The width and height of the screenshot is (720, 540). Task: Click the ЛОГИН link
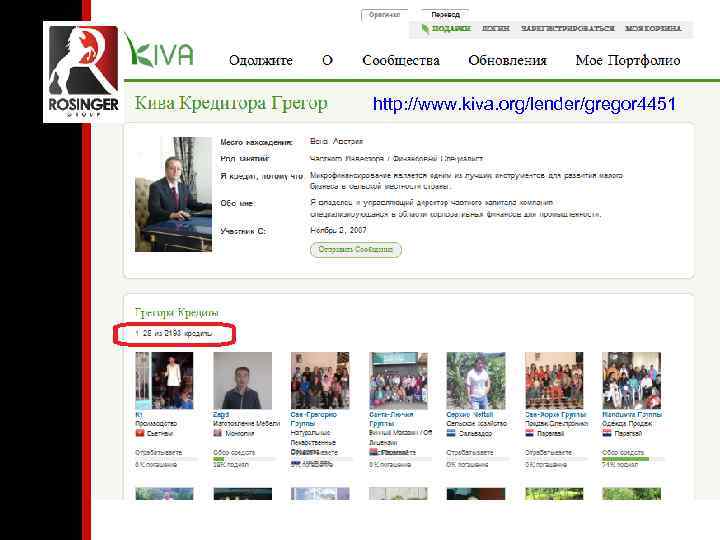point(496,28)
